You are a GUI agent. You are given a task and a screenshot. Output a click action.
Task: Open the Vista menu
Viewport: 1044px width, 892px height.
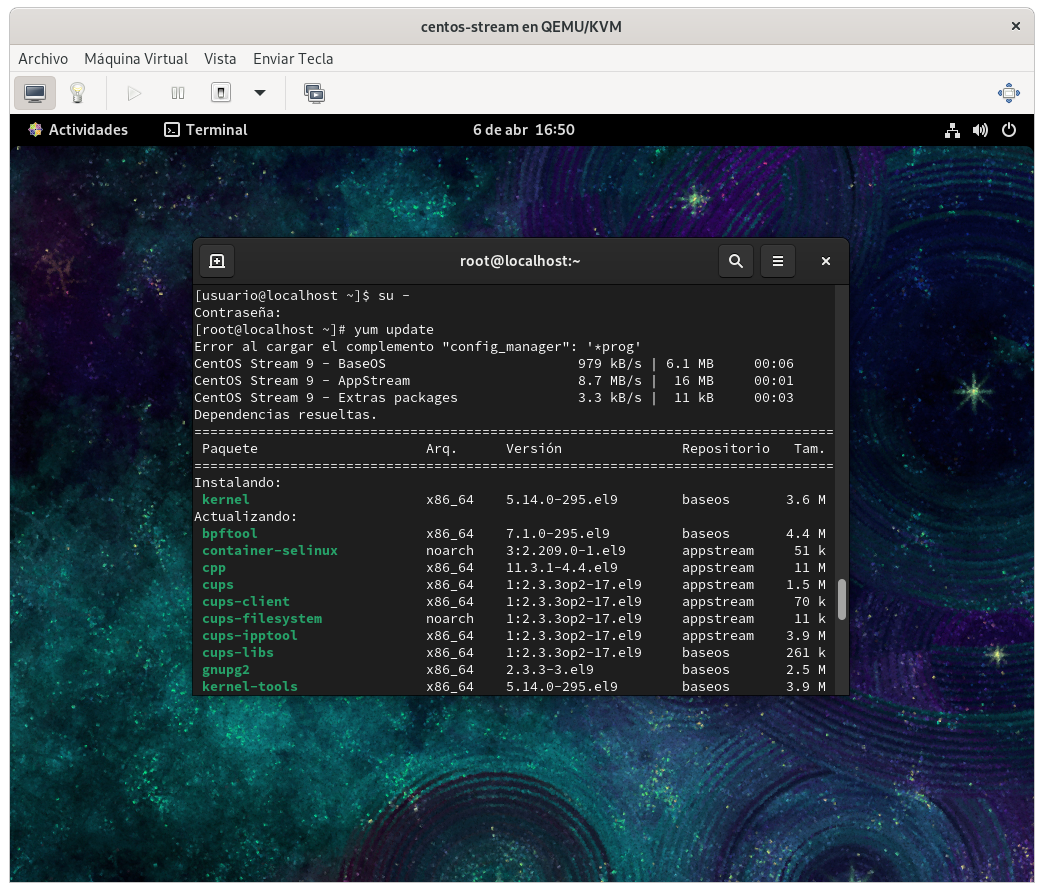pos(220,59)
